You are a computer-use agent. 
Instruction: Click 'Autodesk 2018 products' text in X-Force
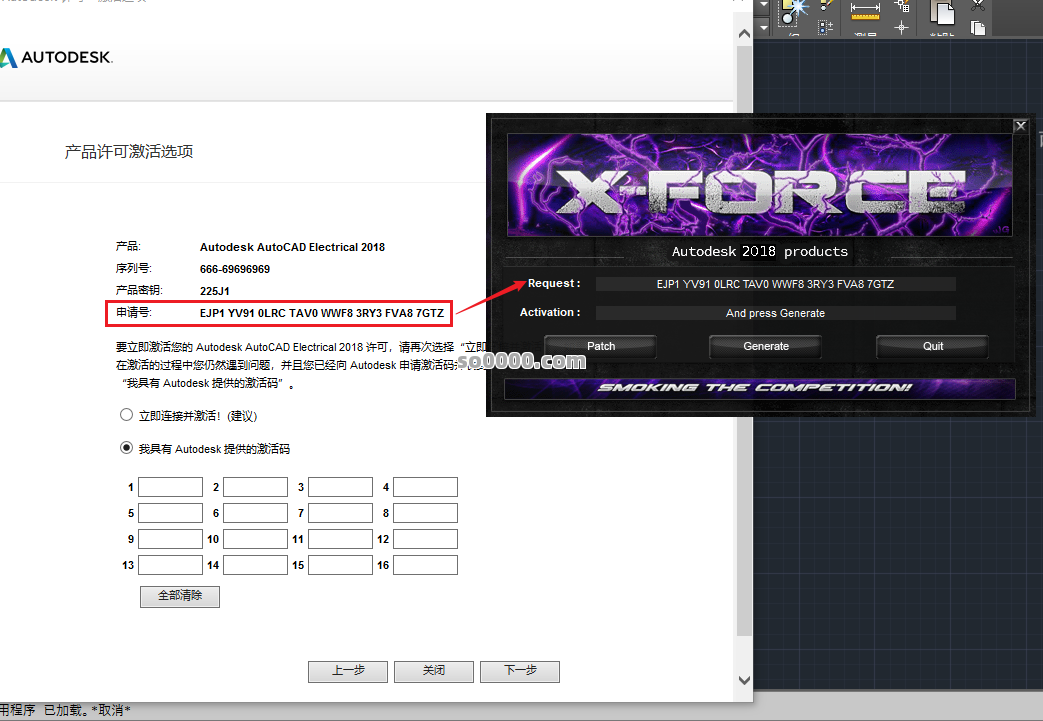pos(760,251)
